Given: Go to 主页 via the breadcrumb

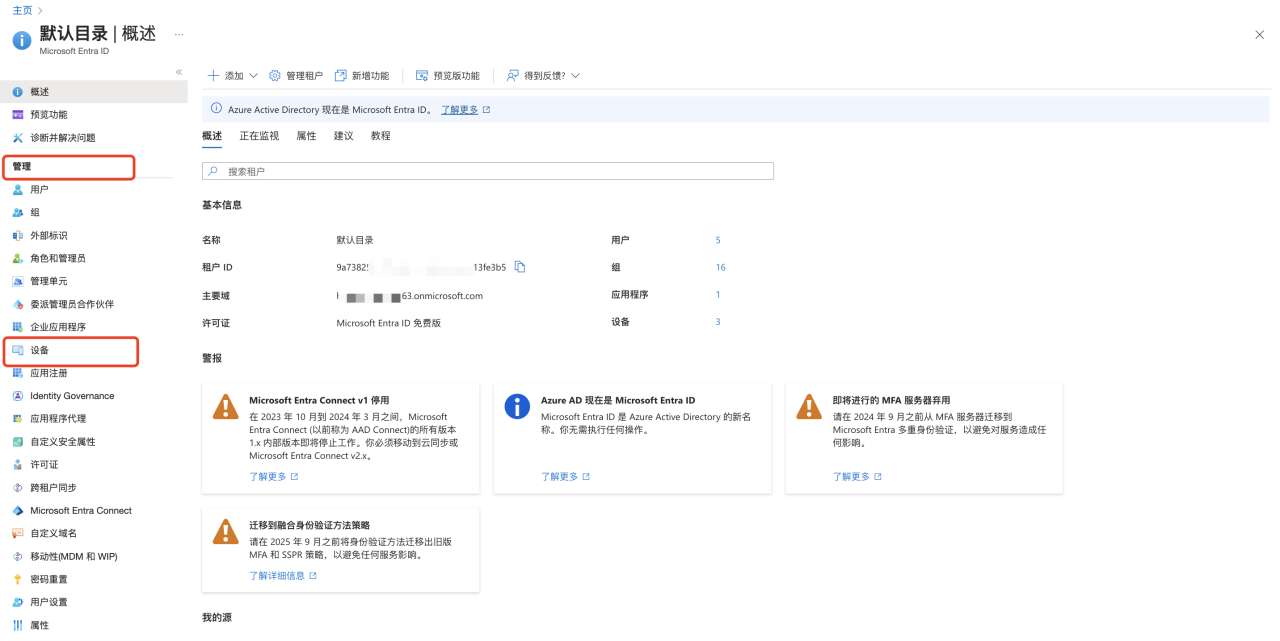Looking at the screenshot, I should pyautogui.click(x=22, y=10).
